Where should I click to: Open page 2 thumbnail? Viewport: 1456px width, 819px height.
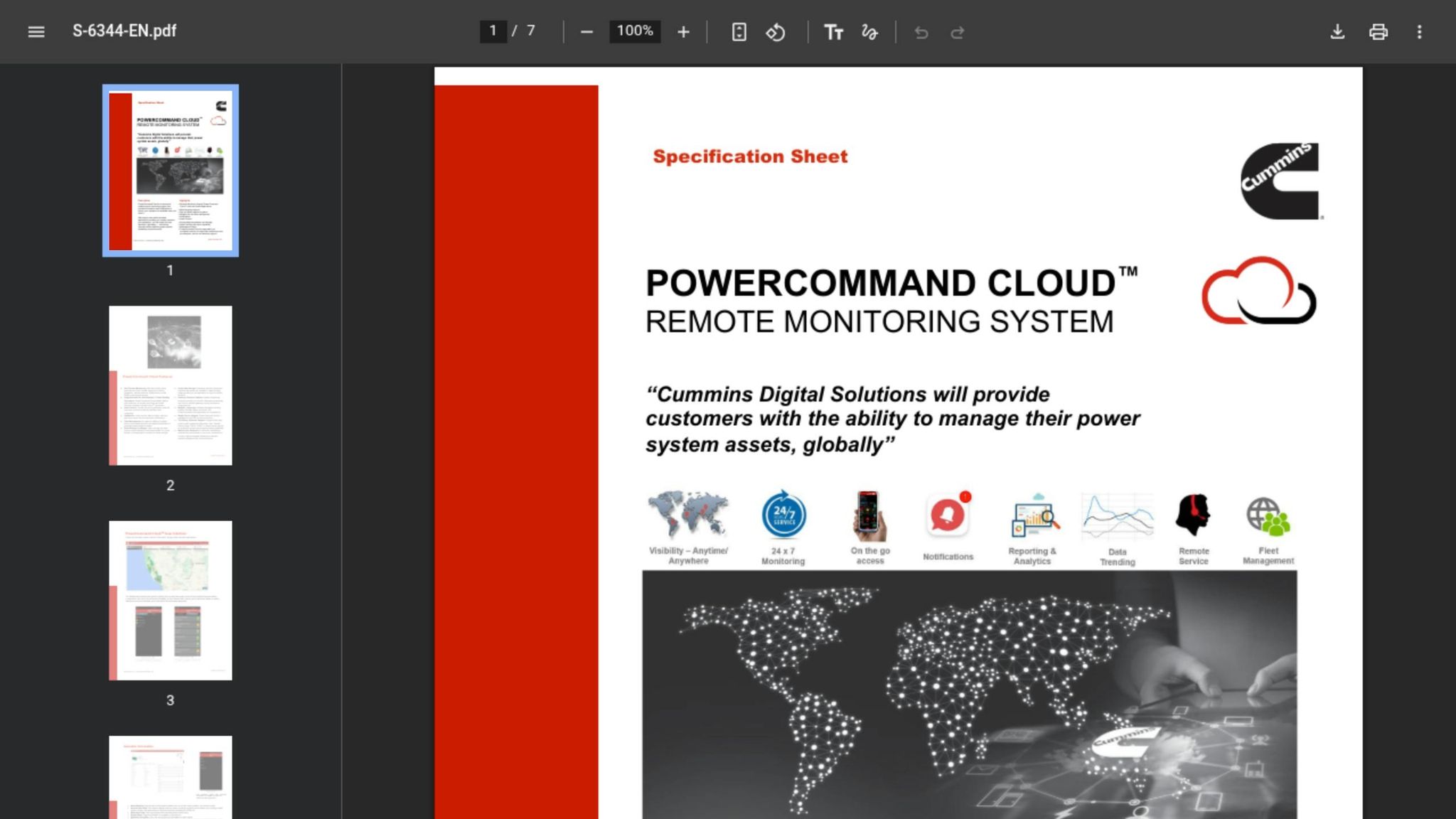[x=171, y=385]
